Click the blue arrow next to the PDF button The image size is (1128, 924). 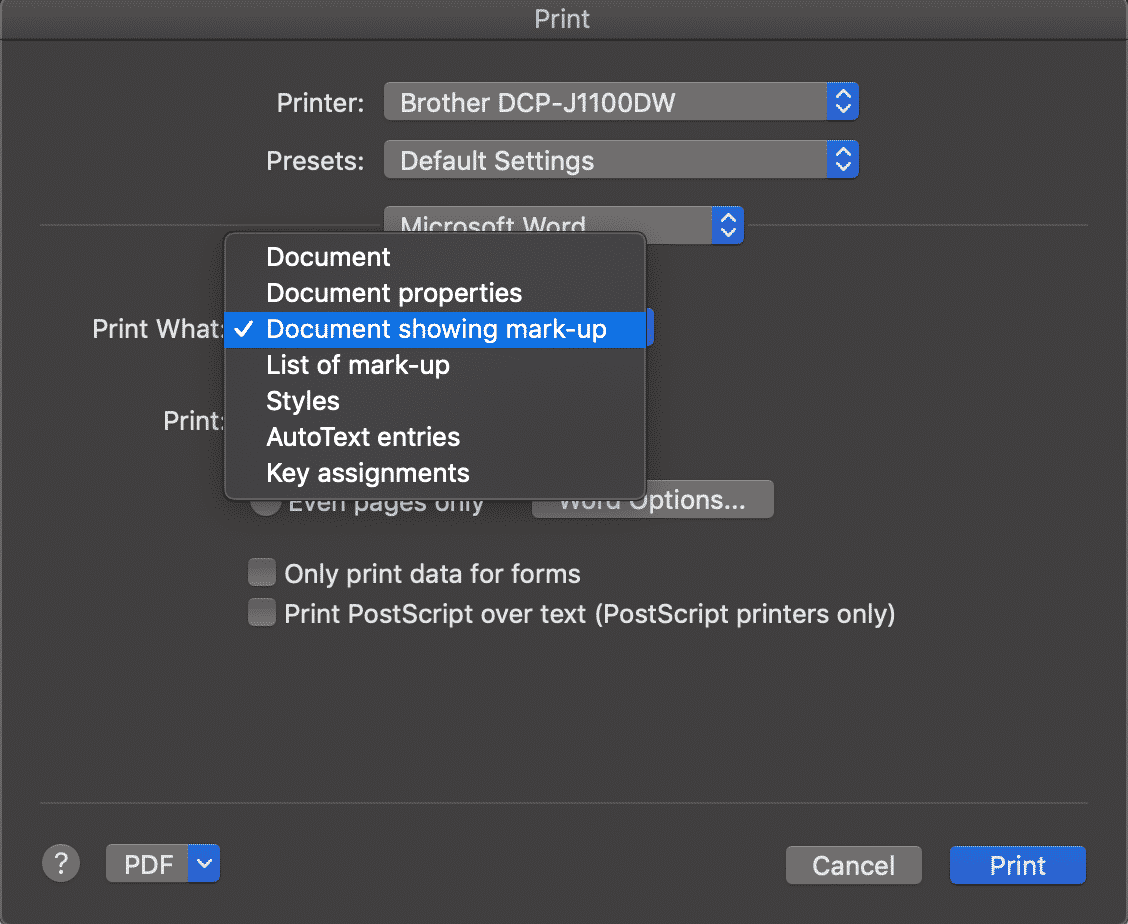(x=205, y=862)
